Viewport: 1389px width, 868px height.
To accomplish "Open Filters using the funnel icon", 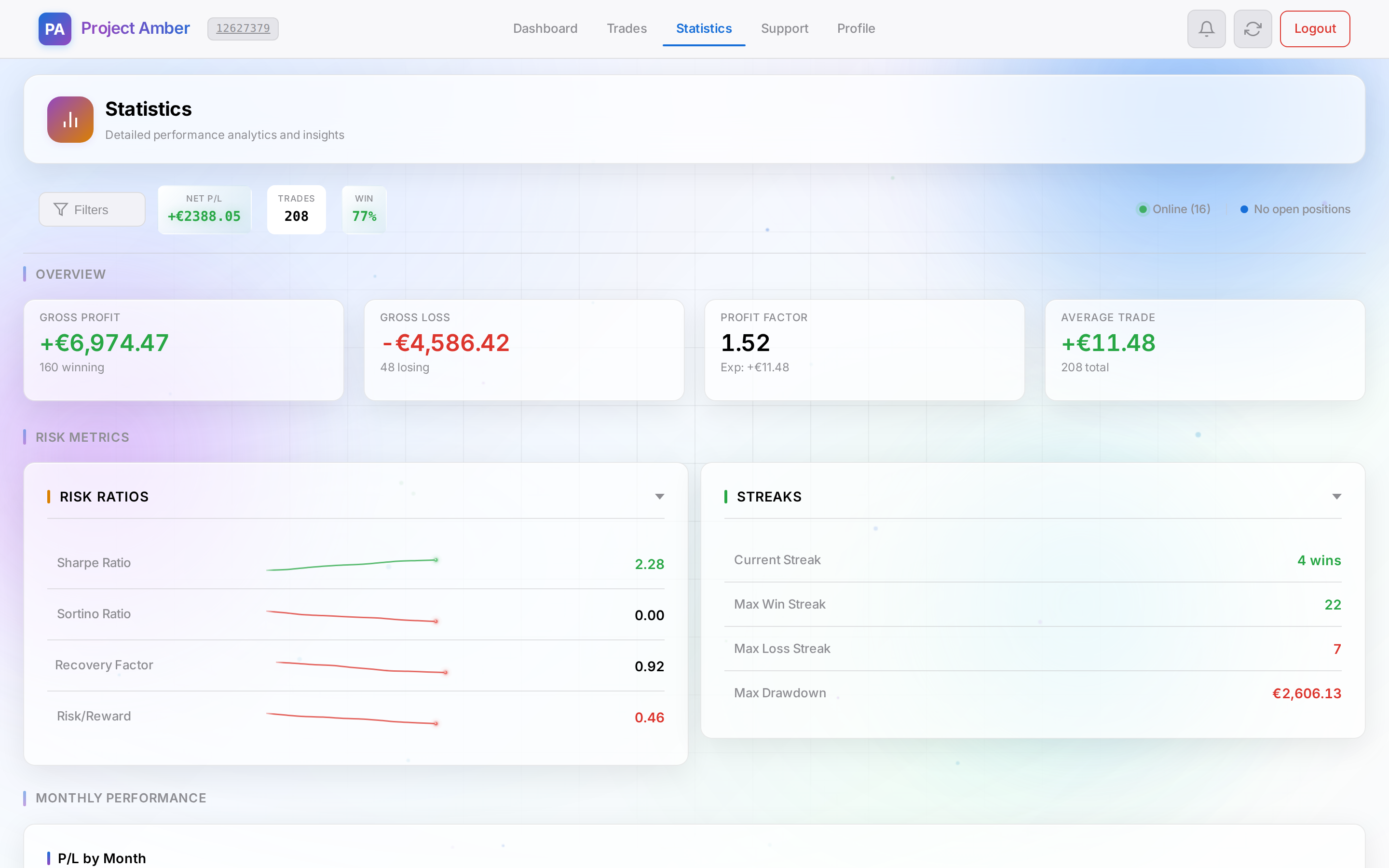I will point(60,209).
